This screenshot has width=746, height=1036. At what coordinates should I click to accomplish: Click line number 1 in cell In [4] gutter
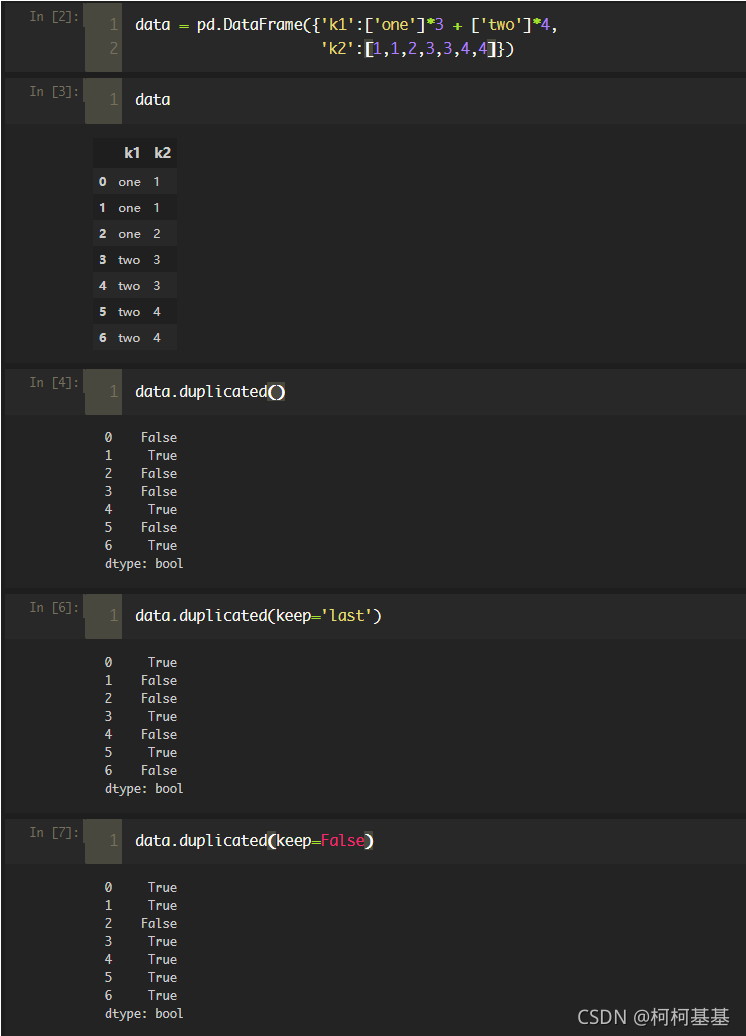coord(114,392)
